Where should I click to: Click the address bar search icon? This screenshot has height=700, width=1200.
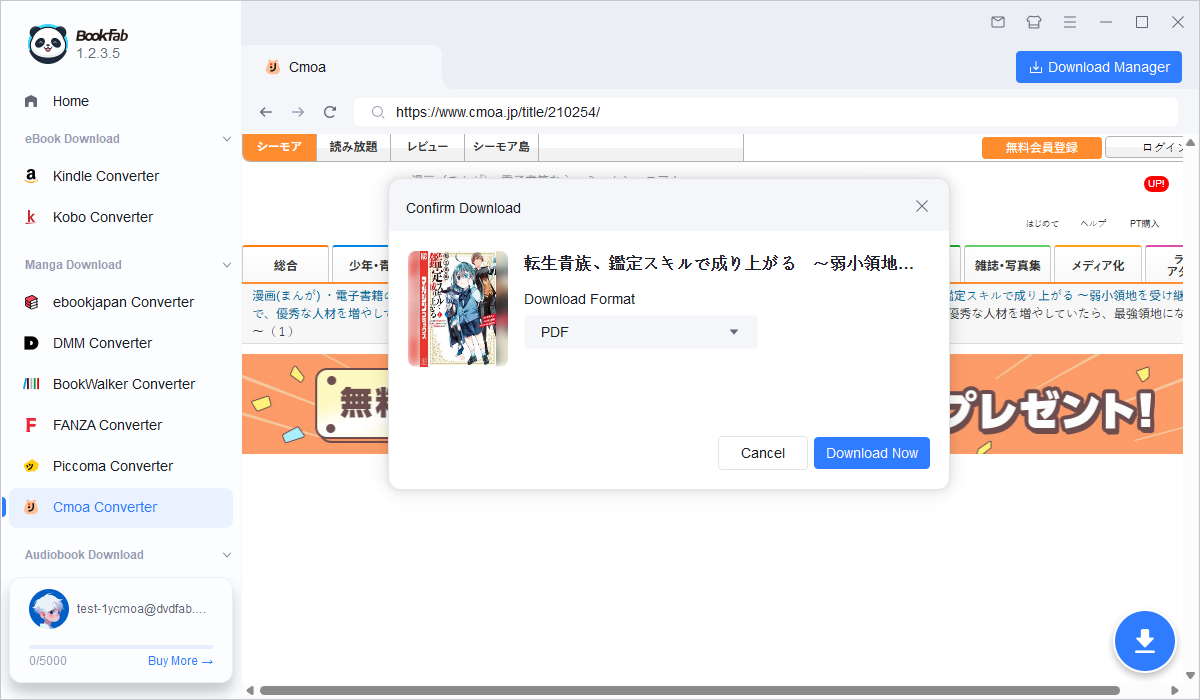tap(377, 113)
